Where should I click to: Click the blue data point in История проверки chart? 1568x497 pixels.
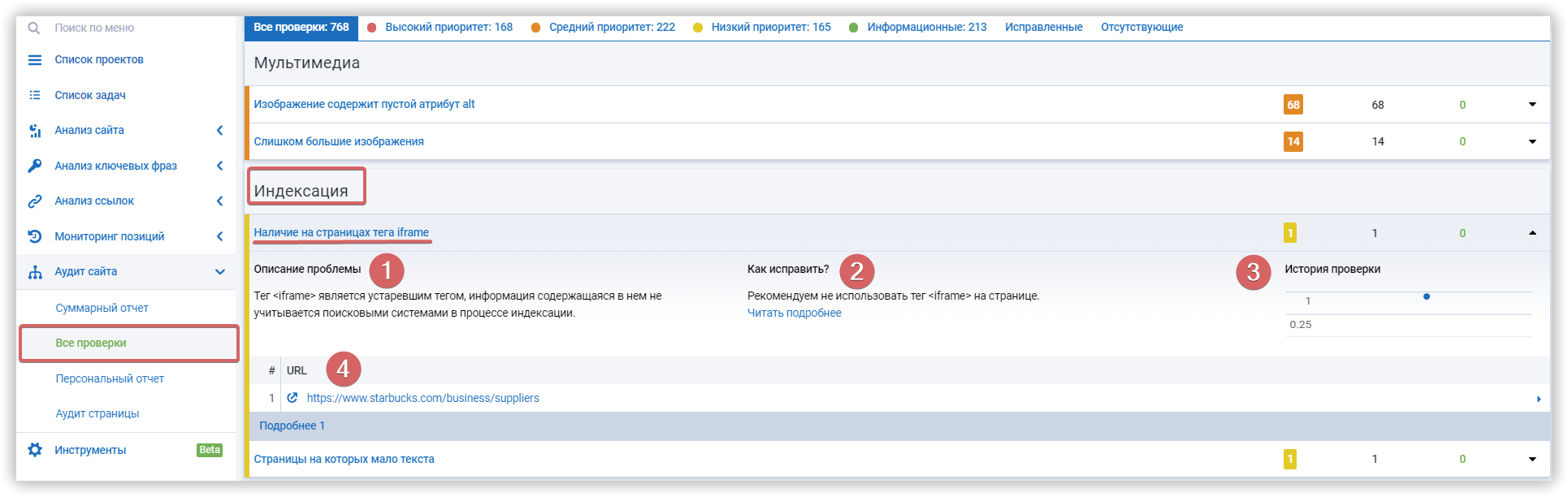(x=1427, y=296)
